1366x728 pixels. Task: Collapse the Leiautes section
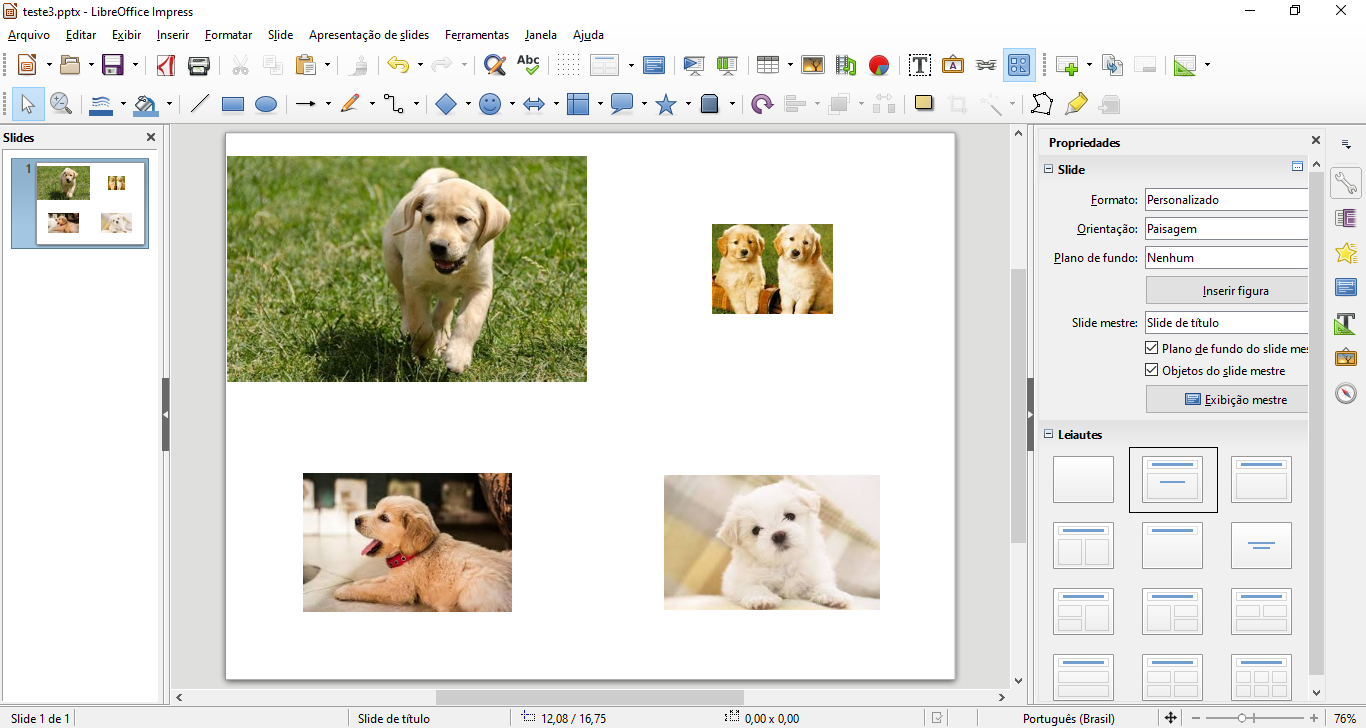(1049, 434)
